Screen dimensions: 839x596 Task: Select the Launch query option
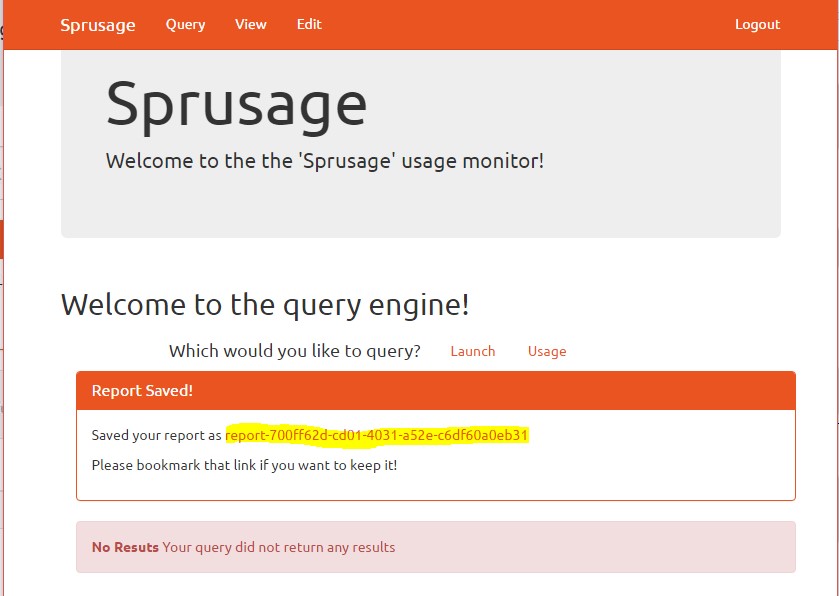tap(472, 351)
